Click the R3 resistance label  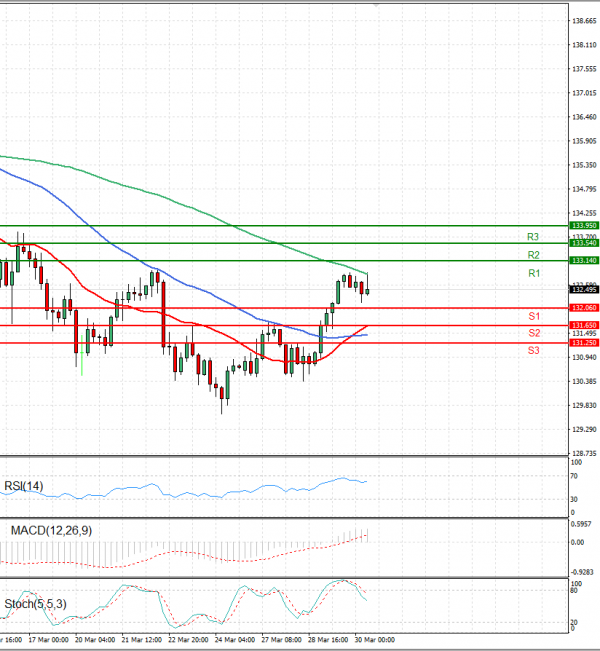(x=533, y=237)
